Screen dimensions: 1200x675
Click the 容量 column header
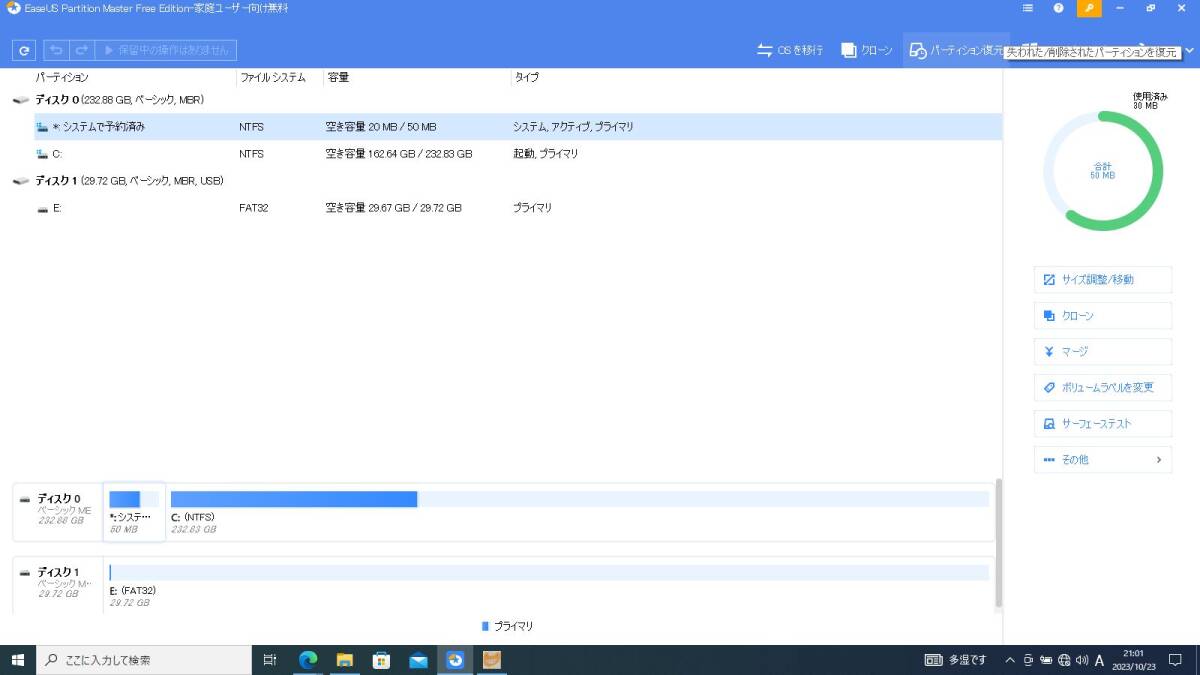point(337,77)
